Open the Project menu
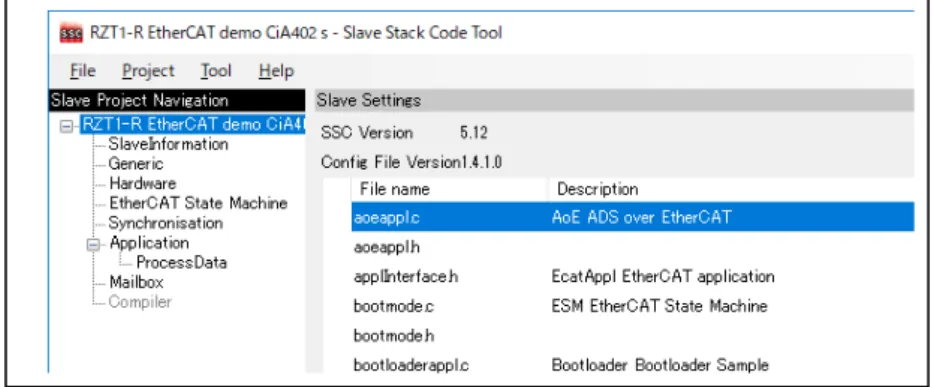934x387 pixels. (x=148, y=71)
